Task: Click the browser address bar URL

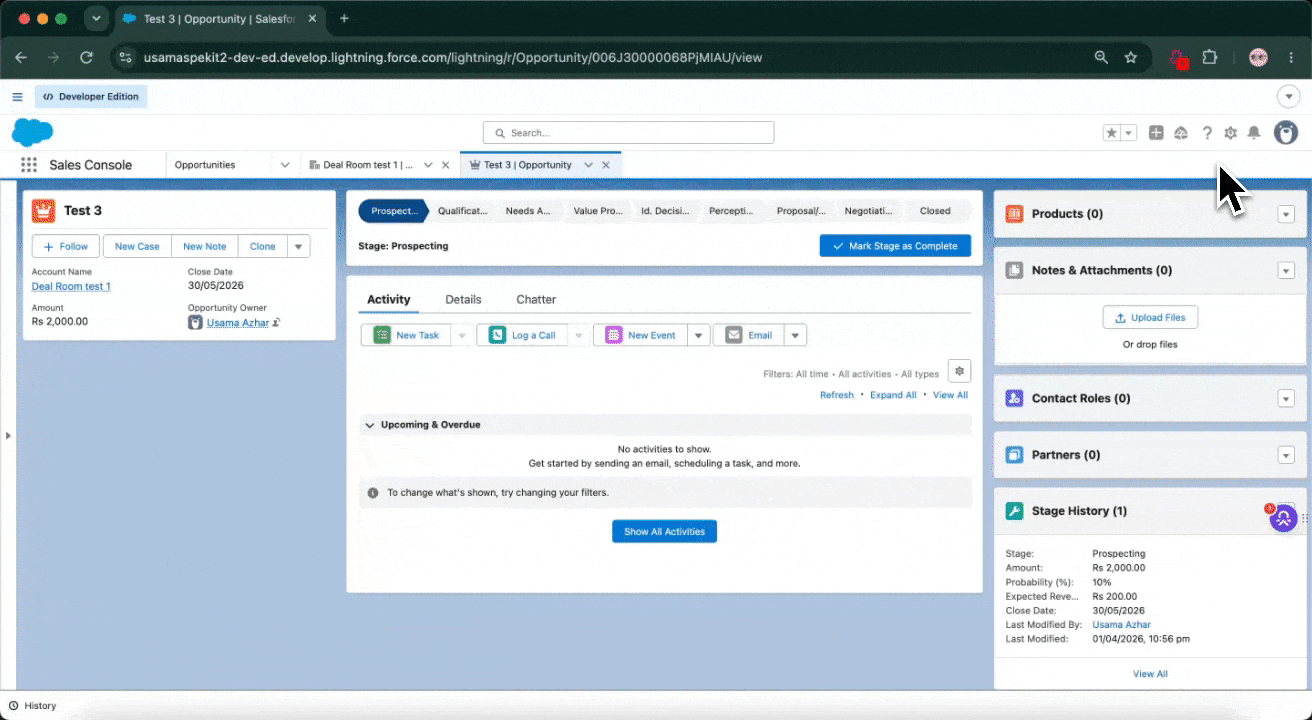Action: click(x=452, y=57)
